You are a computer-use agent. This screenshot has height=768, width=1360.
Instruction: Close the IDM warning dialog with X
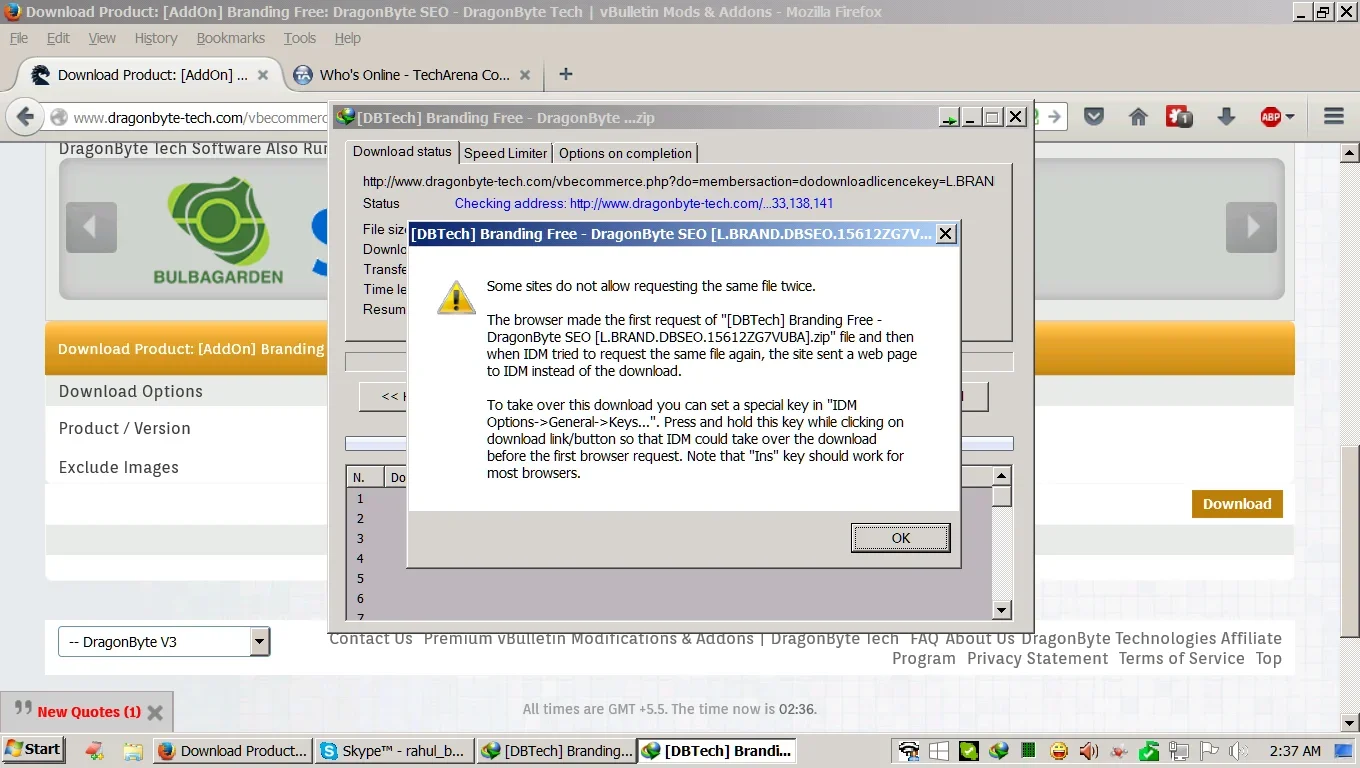point(945,234)
